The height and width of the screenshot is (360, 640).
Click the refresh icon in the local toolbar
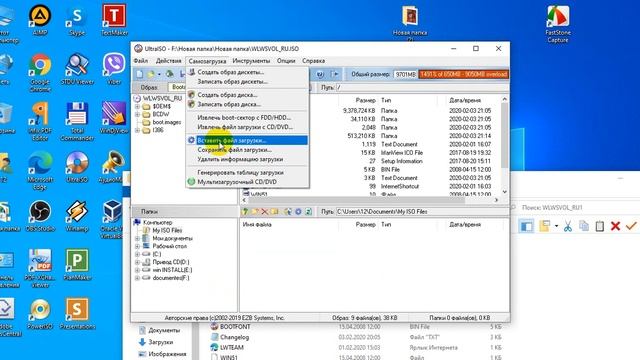(x=309, y=211)
